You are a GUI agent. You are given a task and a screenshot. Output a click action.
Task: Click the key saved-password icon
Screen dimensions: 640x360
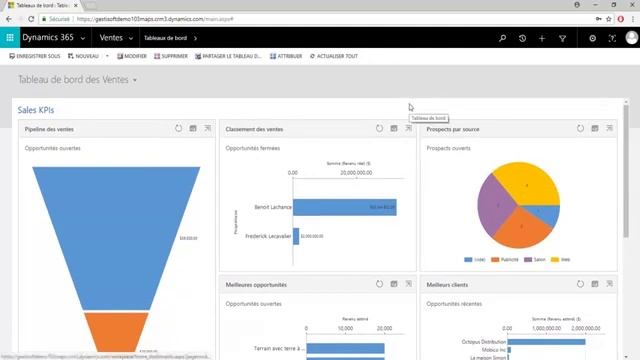[598, 19]
